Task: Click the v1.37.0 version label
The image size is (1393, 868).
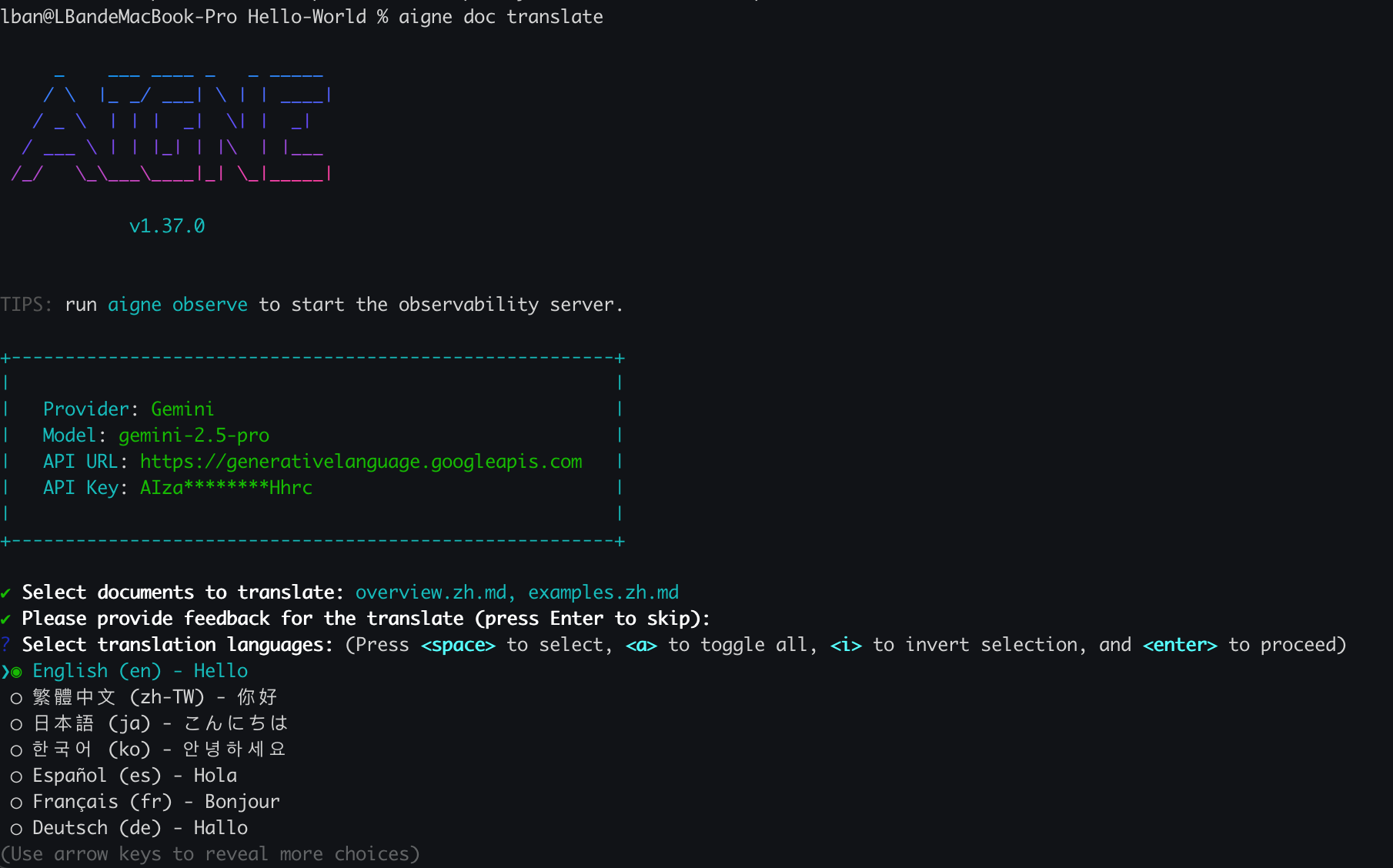Action: pyautogui.click(x=167, y=226)
